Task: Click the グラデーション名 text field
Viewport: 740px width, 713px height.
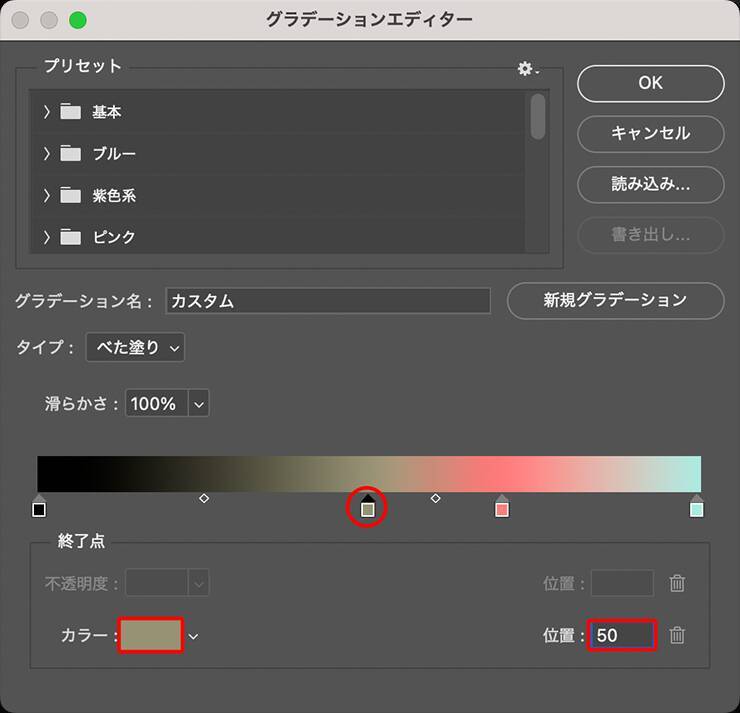Action: pyautogui.click(x=328, y=301)
